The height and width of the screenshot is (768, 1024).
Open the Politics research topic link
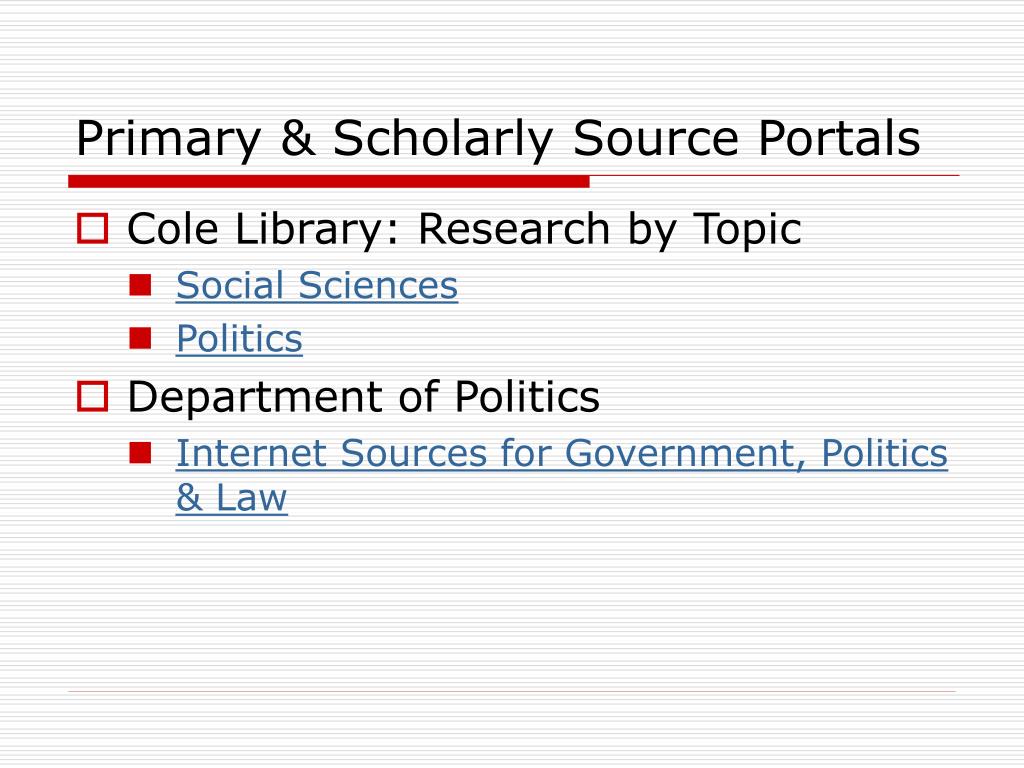click(x=239, y=339)
